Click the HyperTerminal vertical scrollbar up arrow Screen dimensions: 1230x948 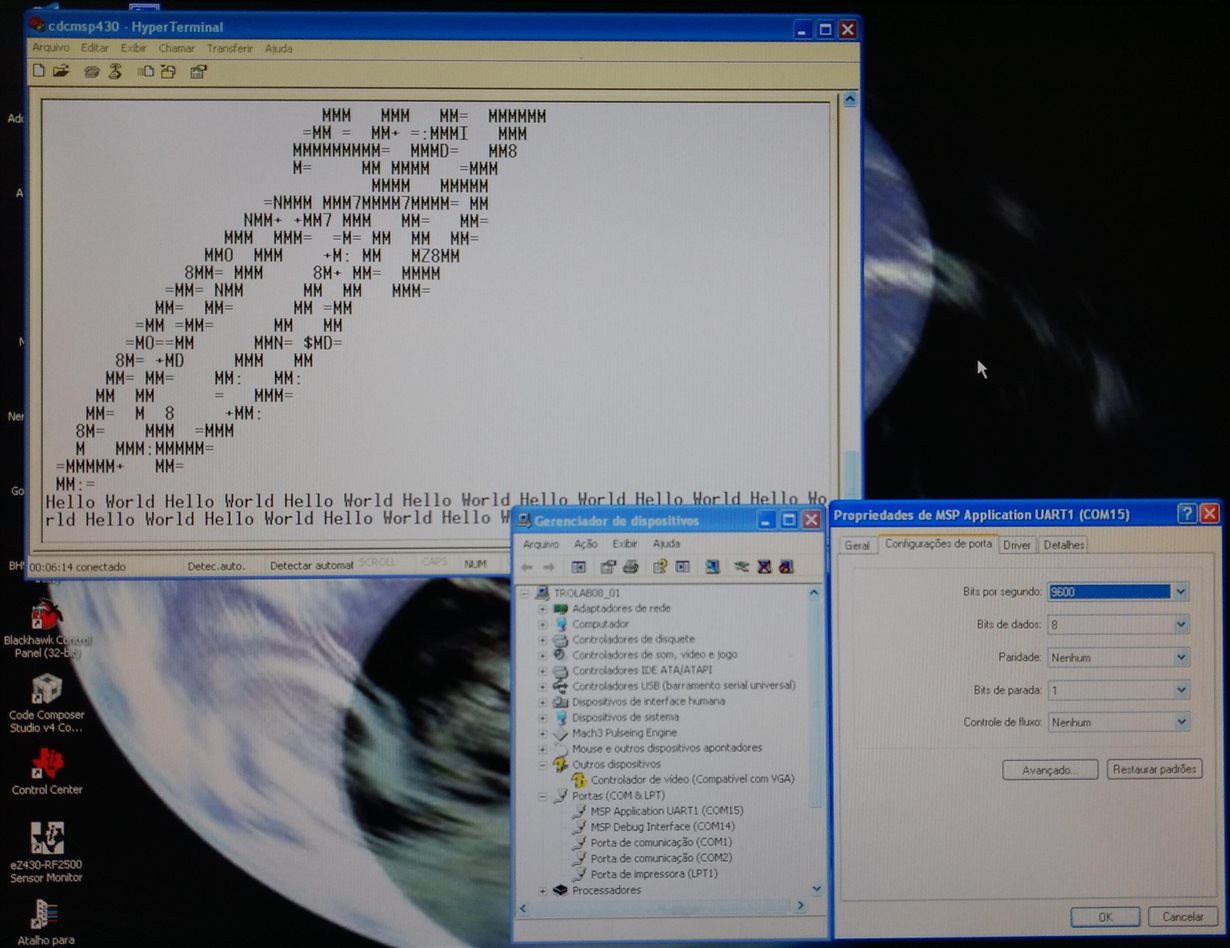coord(850,100)
